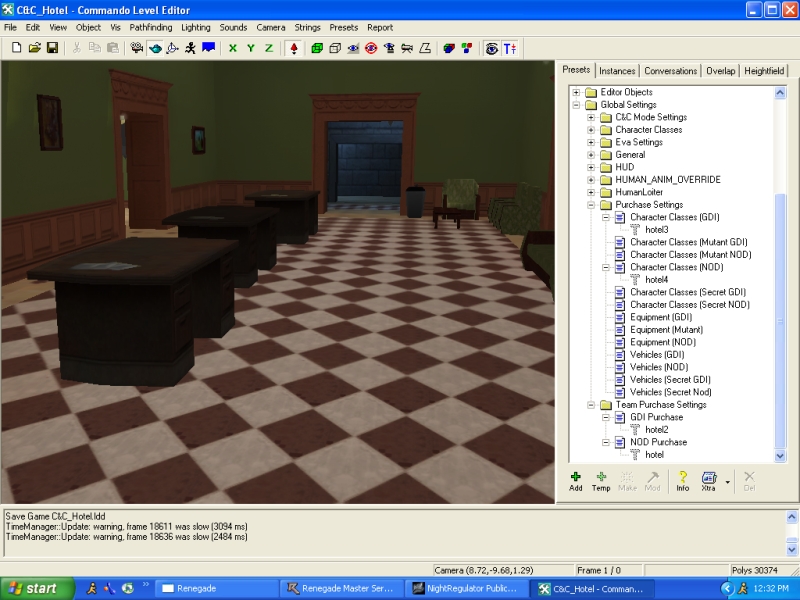This screenshot has height=600, width=800.
Task: Expand the Editor Objects folder
Action: 577,92
